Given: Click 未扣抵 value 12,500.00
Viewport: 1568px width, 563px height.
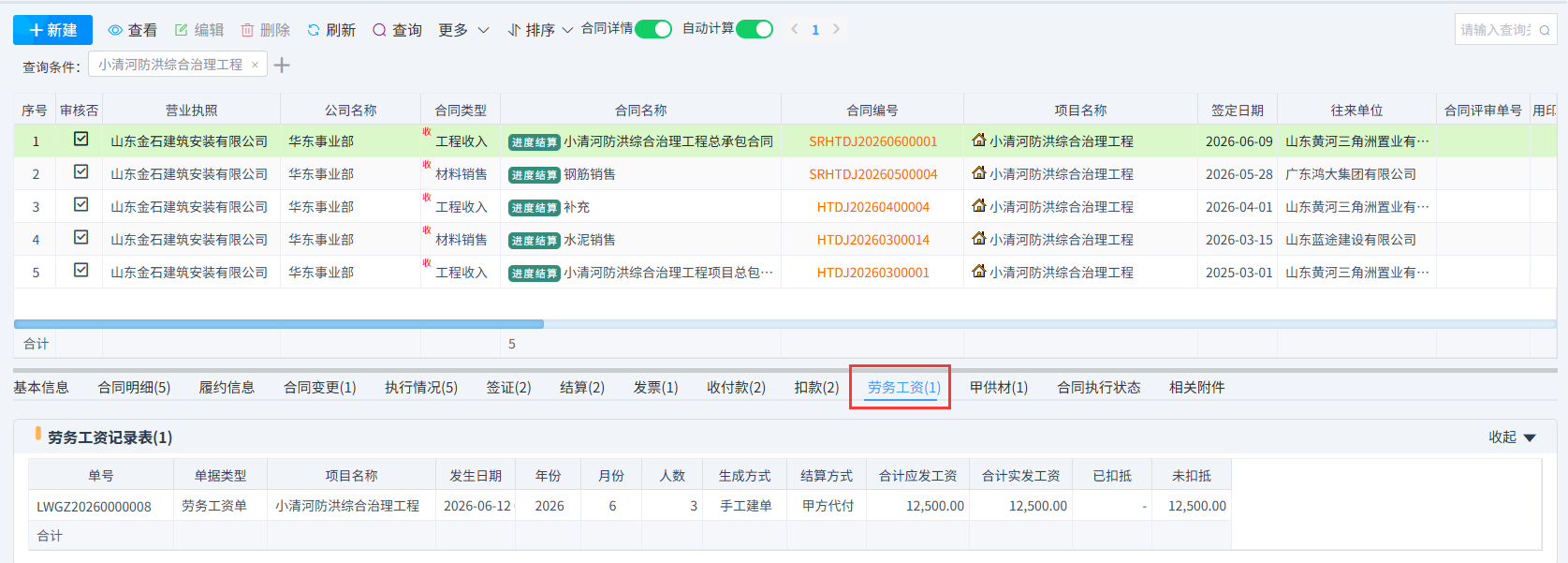Looking at the screenshot, I should 1196,506.
